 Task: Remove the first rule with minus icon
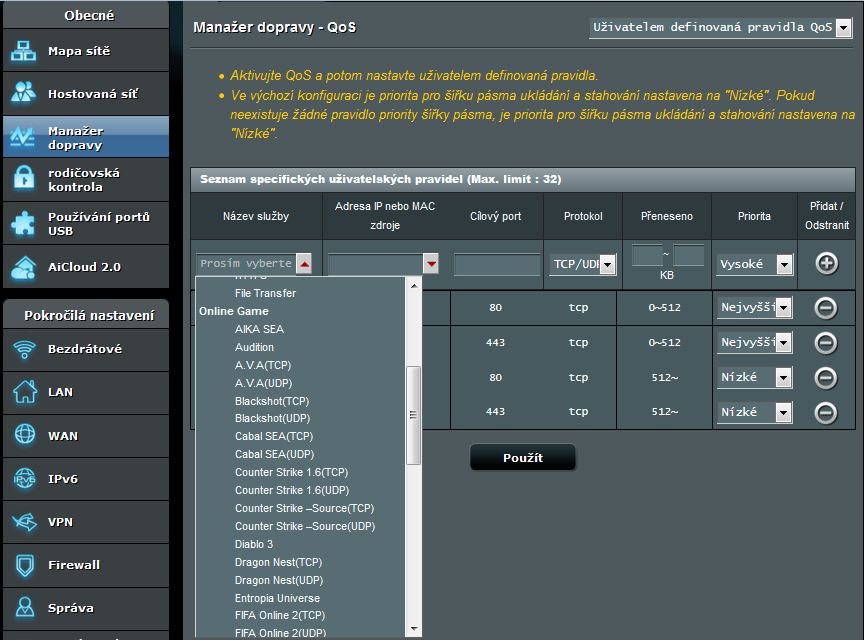826,308
